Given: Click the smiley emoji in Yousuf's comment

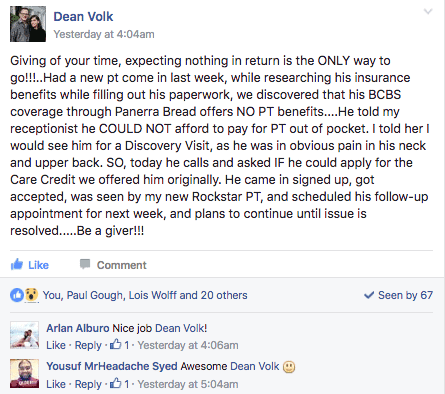Looking at the screenshot, I should 289,367.
